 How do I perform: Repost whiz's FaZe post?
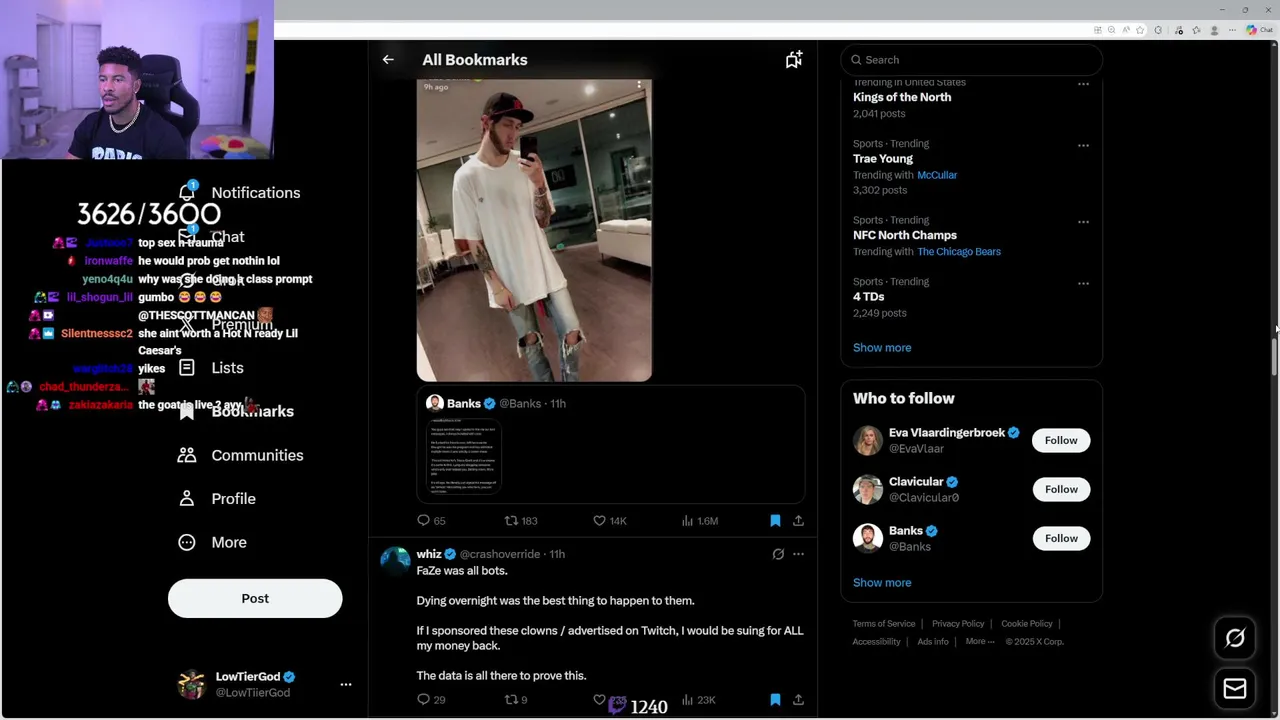click(x=516, y=700)
